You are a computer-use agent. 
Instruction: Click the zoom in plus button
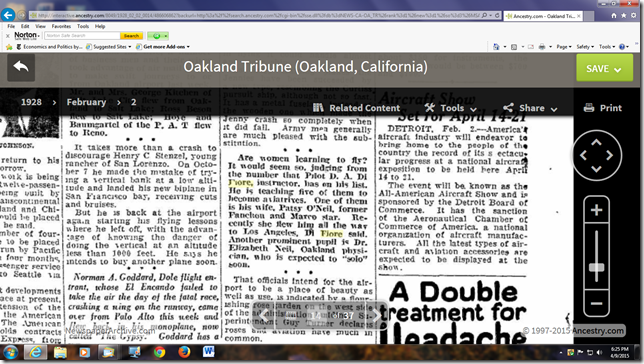[x=596, y=210]
